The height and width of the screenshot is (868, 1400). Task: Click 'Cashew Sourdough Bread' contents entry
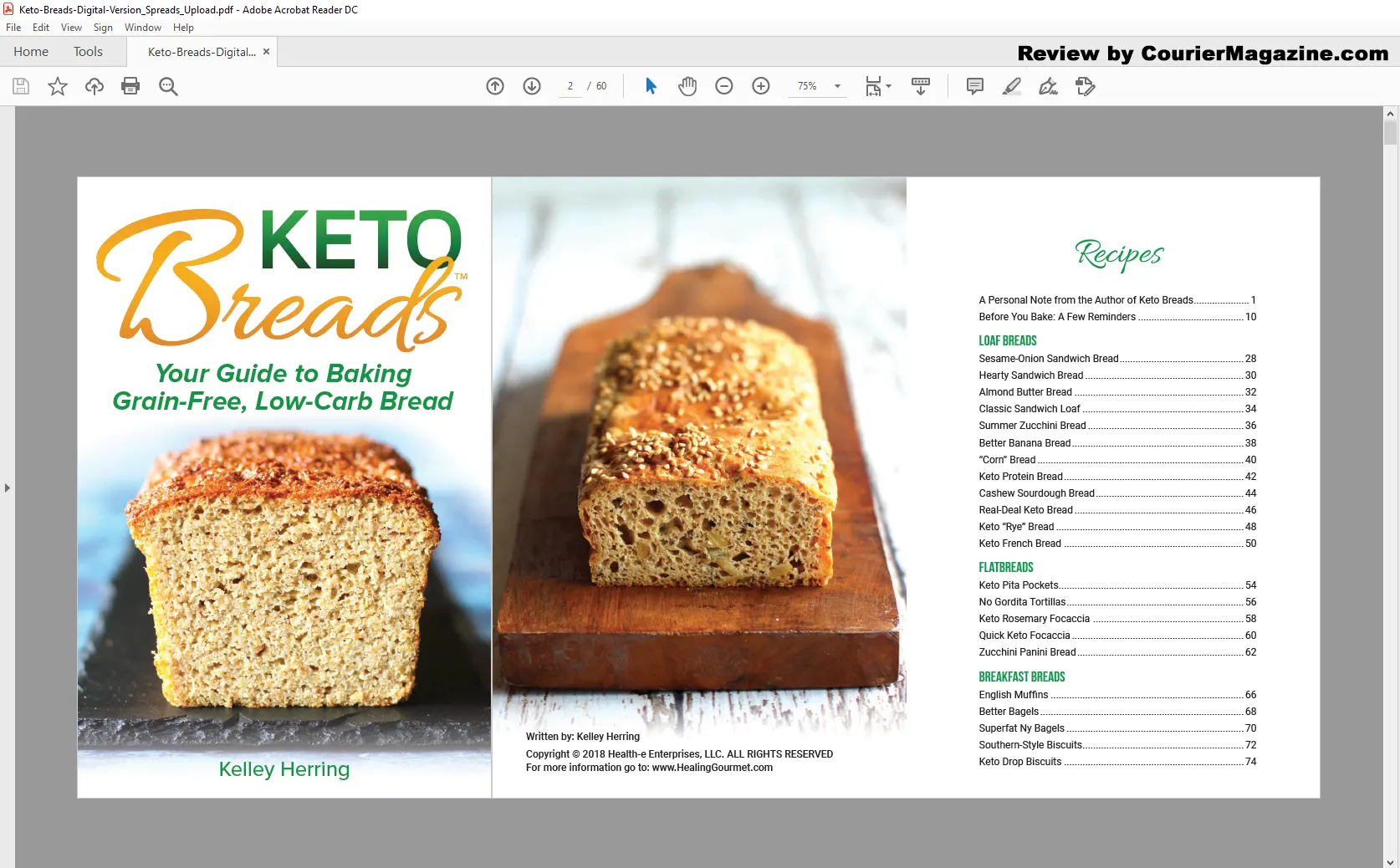click(1117, 493)
